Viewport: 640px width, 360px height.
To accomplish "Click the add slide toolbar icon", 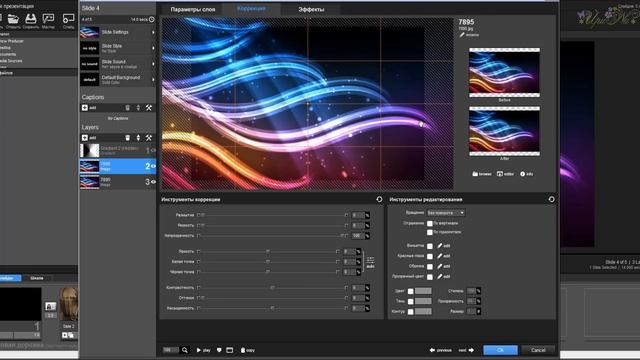I will click(69, 18).
